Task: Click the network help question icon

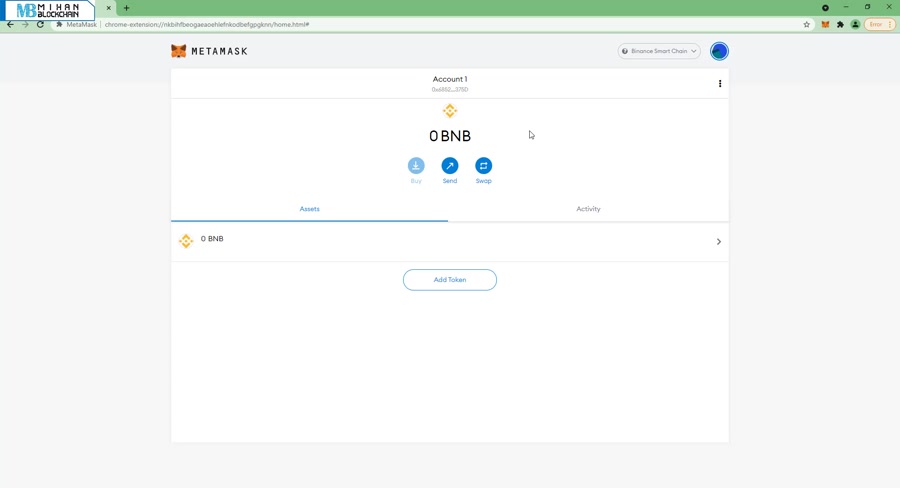Action: coord(625,51)
